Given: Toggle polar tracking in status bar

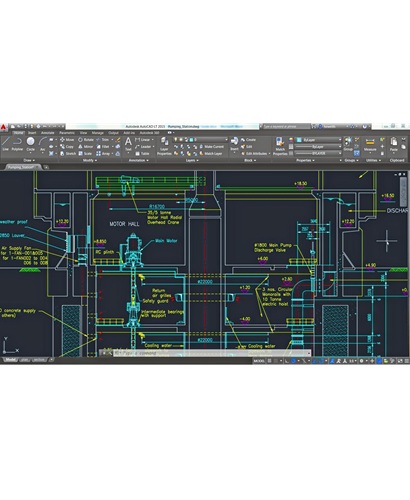Looking at the screenshot, I should (x=293, y=361).
